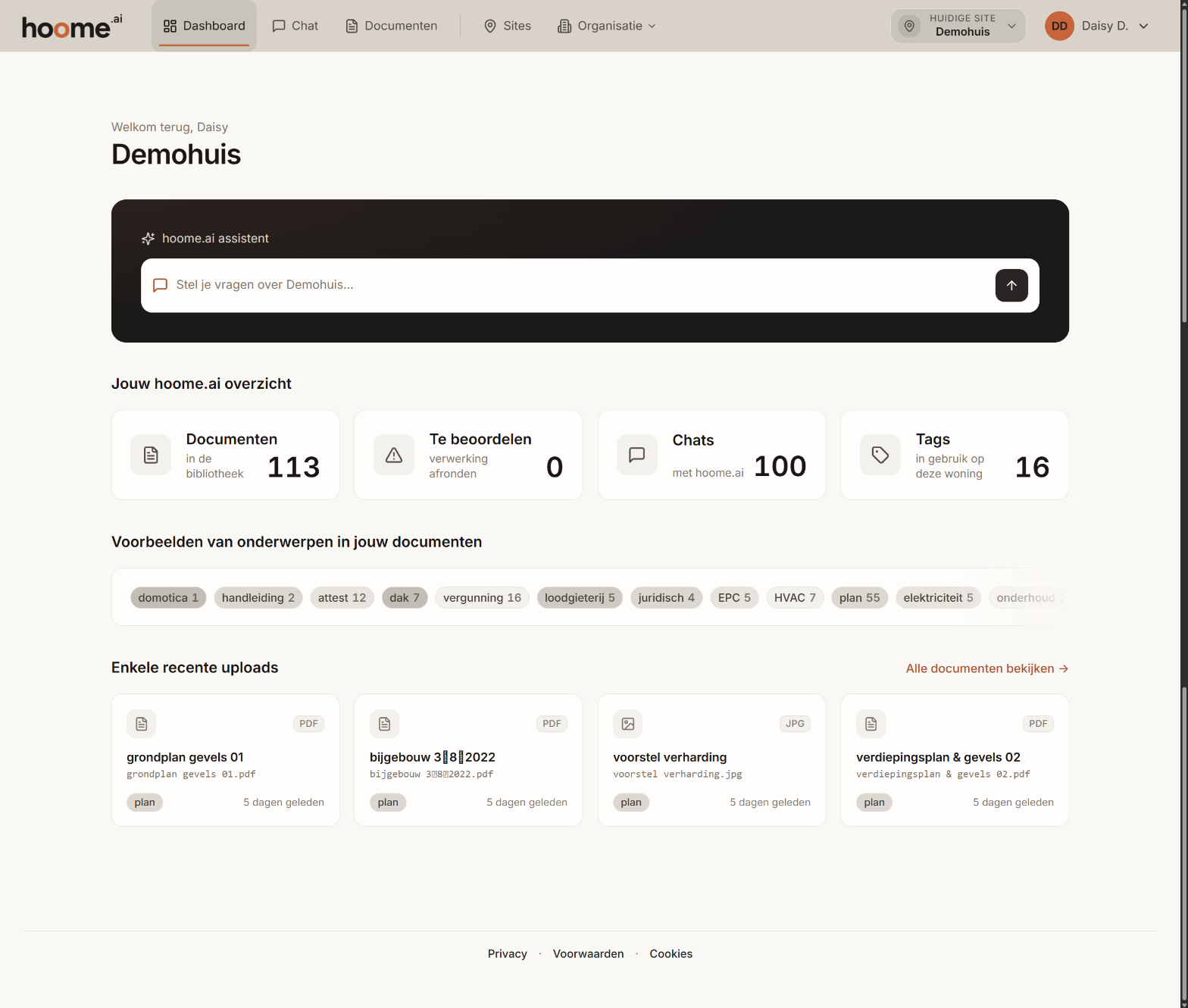Select the vergunning 16 tag
This screenshot has width=1188, height=1008.
[x=482, y=598]
